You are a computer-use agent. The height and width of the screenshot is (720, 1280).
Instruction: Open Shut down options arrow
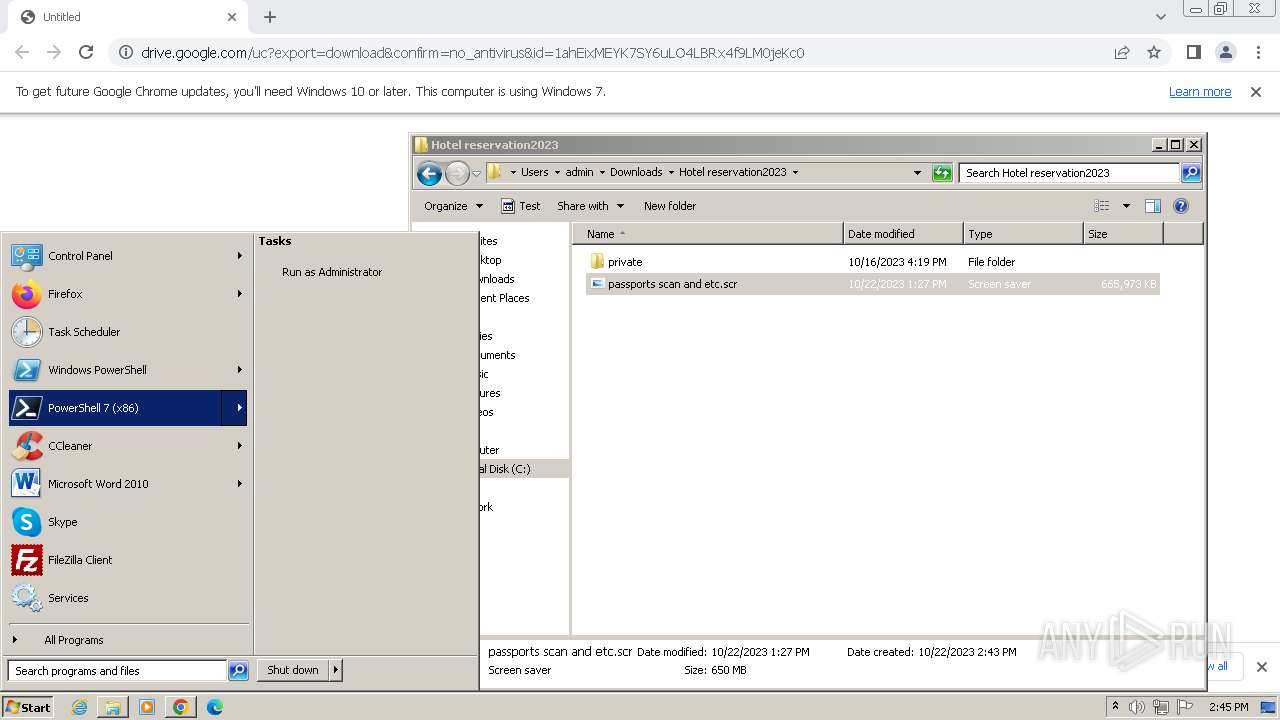pyautogui.click(x=335, y=670)
